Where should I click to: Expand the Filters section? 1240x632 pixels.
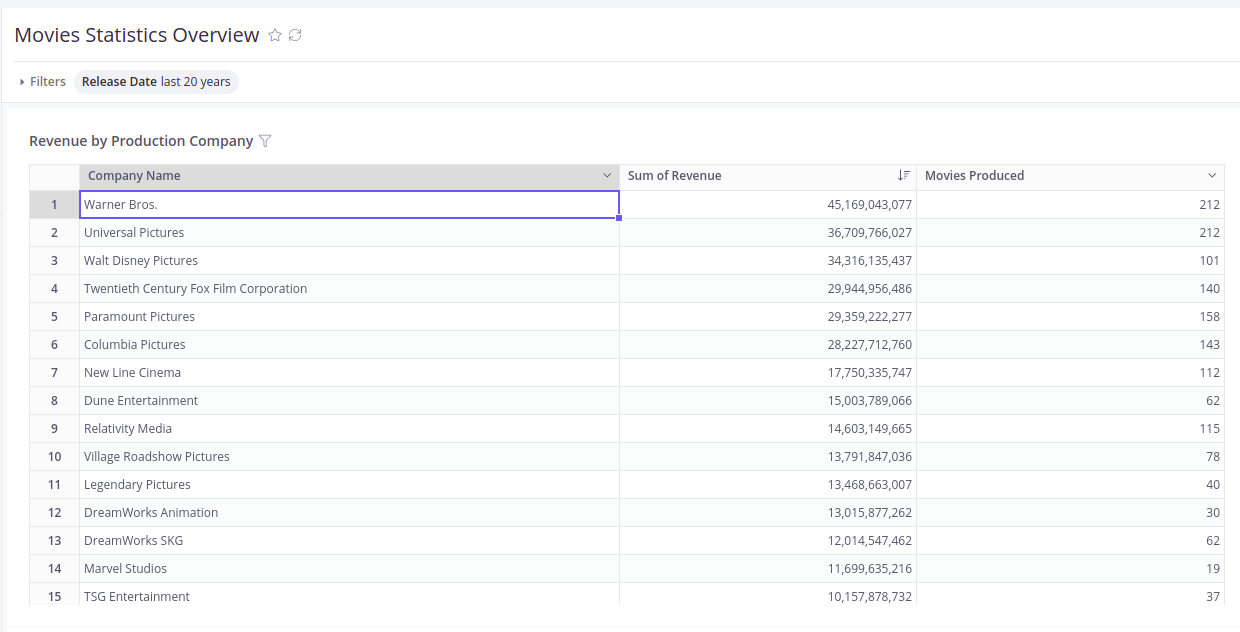(x=43, y=82)
